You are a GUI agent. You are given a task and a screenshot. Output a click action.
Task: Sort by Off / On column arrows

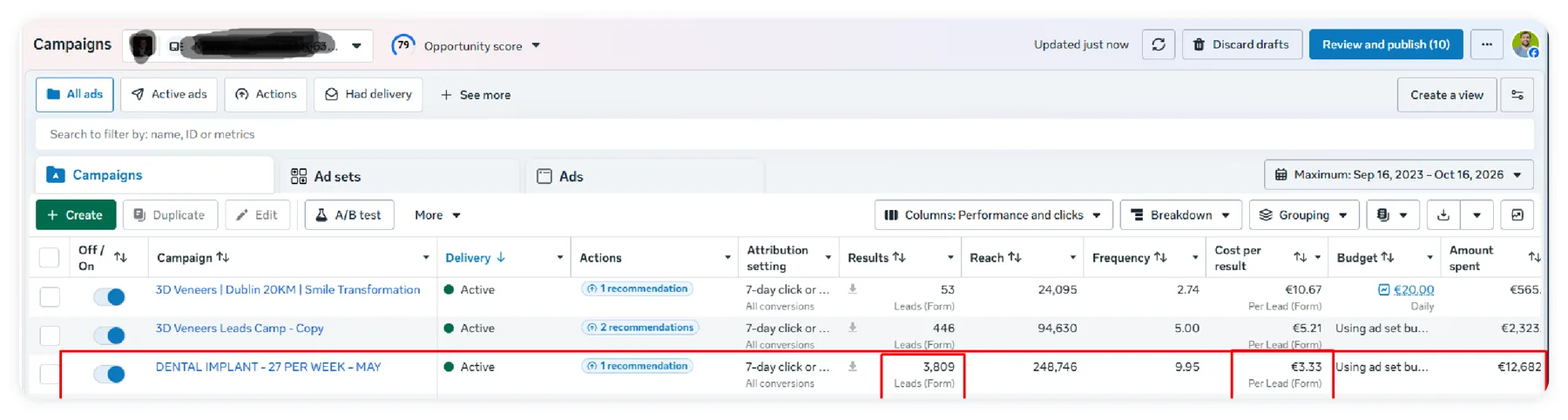pos(120,257)
